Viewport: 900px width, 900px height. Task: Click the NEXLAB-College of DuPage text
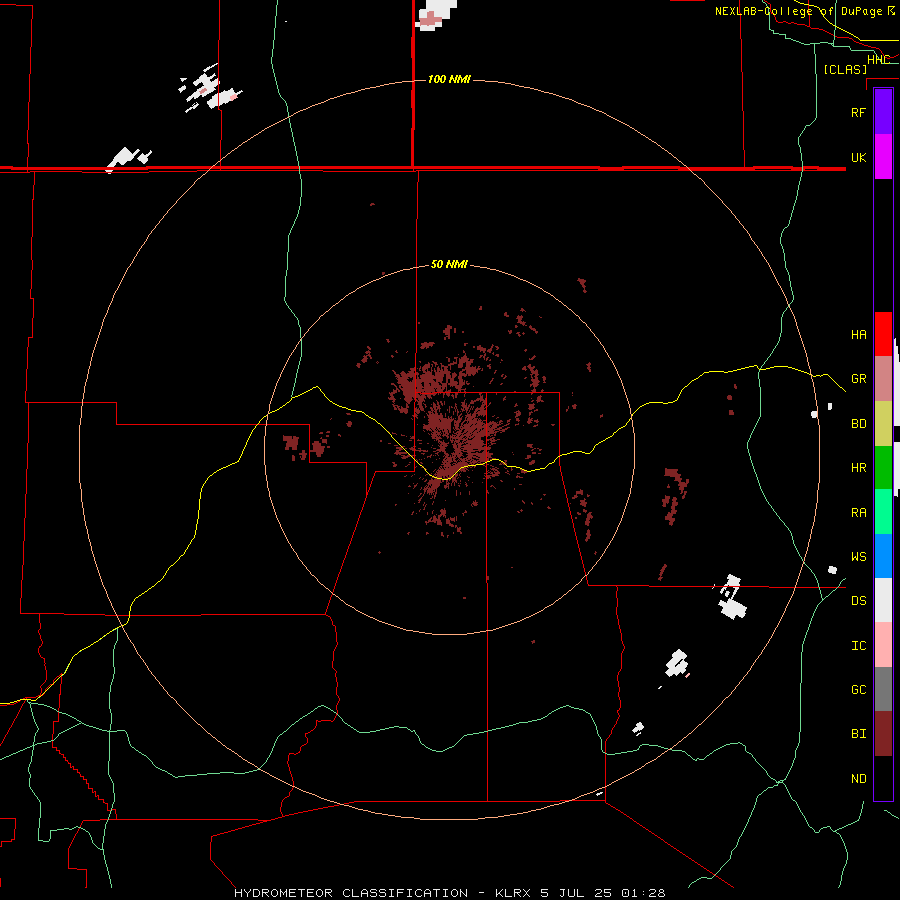point(798,11)
